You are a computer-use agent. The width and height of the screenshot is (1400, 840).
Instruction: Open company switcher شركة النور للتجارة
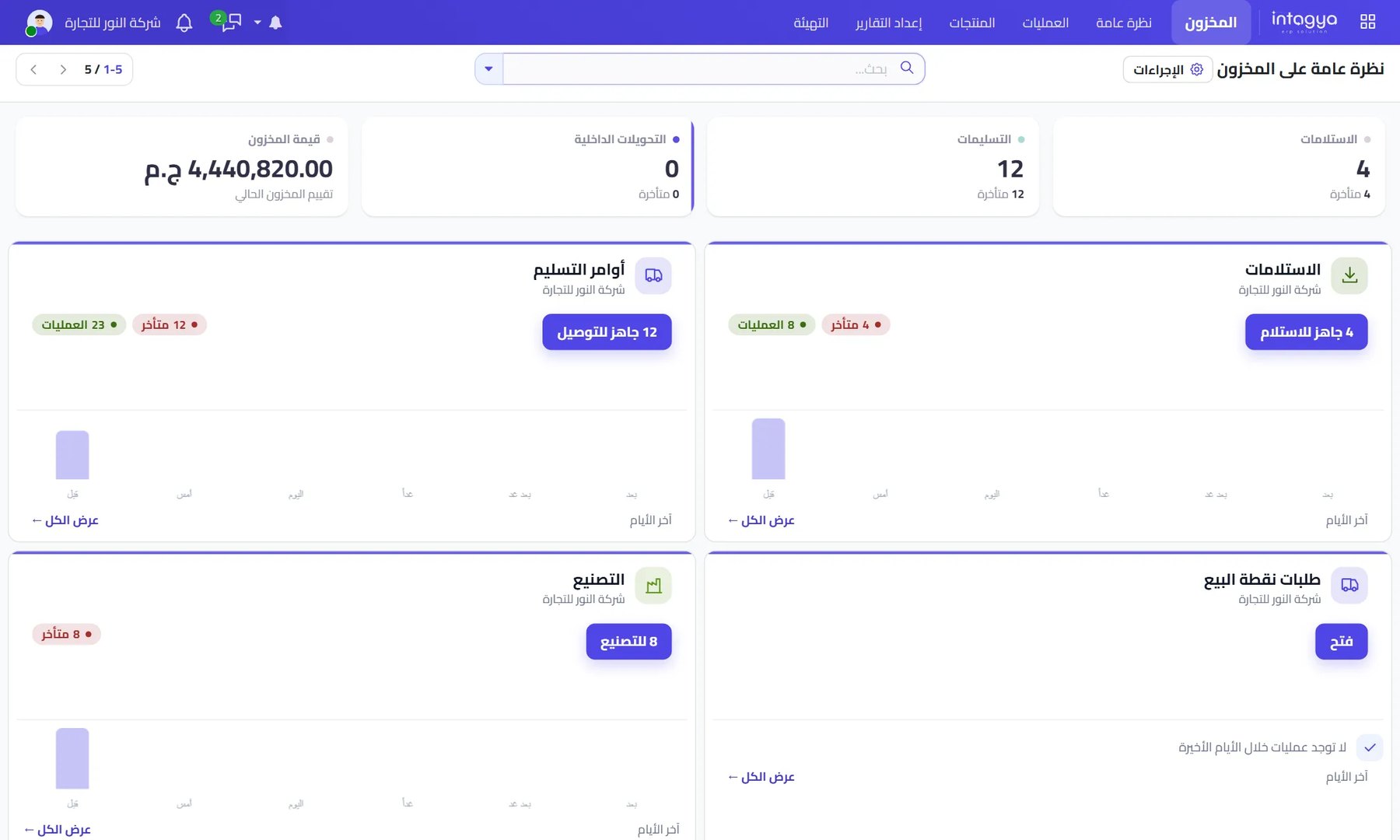point(113,23)
